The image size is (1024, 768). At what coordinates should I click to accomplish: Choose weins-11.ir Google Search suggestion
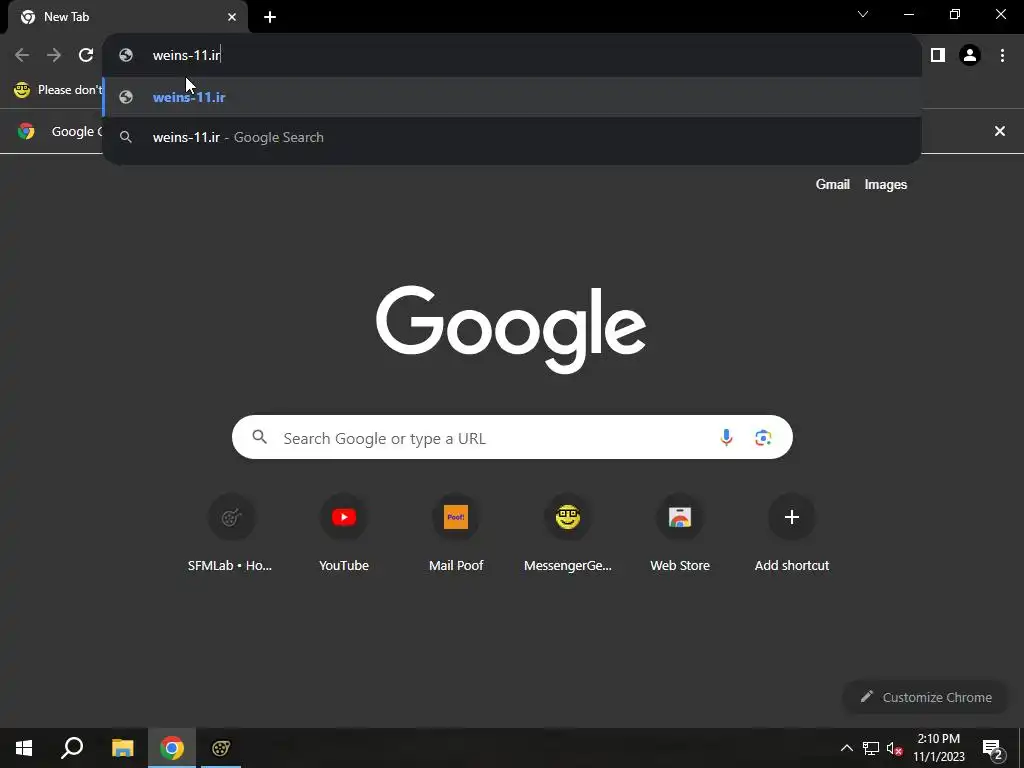click(513, 137)
